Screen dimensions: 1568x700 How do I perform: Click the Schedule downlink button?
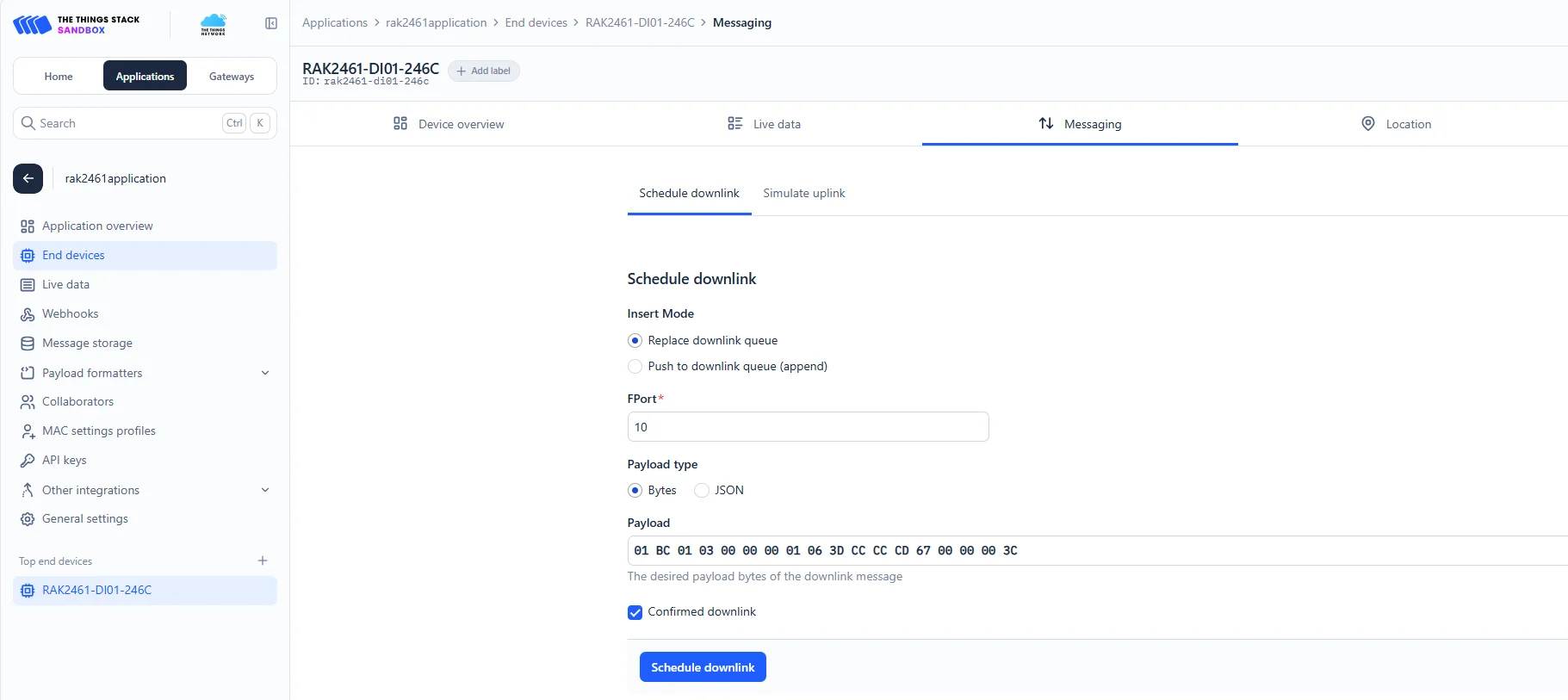coord(703,667)
